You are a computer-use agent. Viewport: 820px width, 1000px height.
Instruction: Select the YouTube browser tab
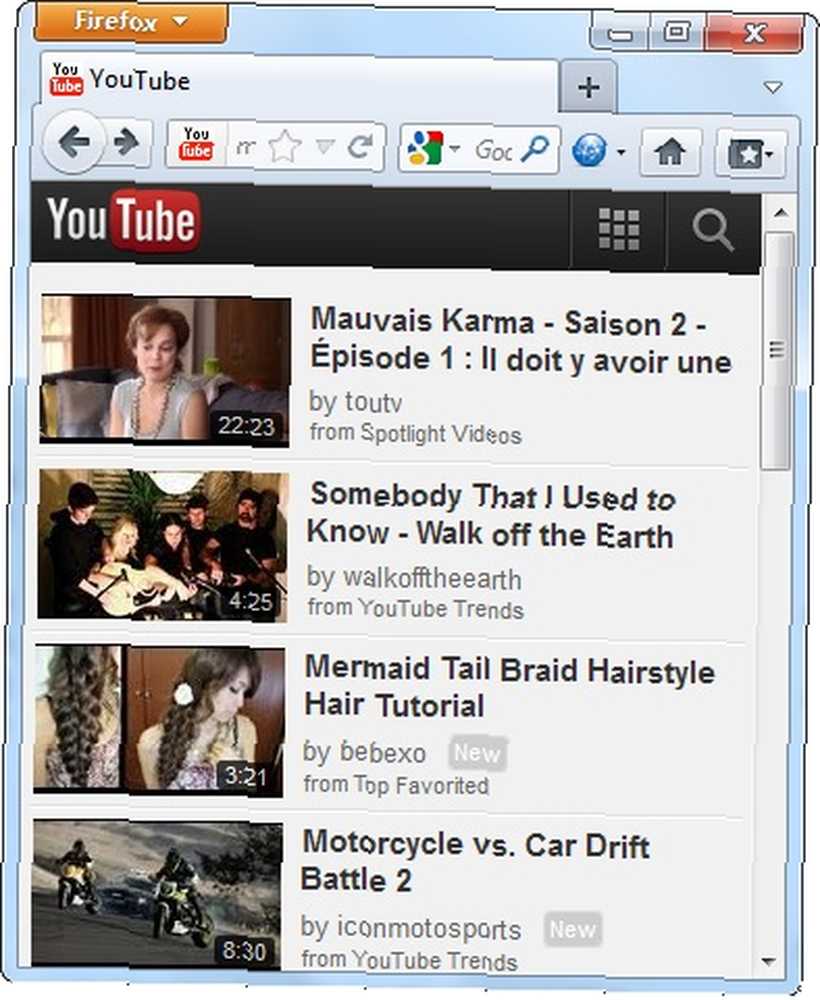pos(300,83)
